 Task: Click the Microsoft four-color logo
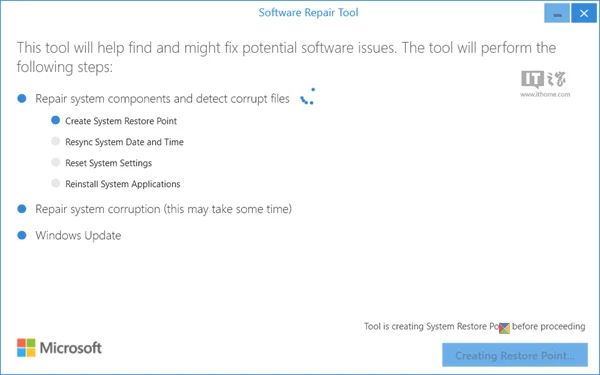coord(26,347)
